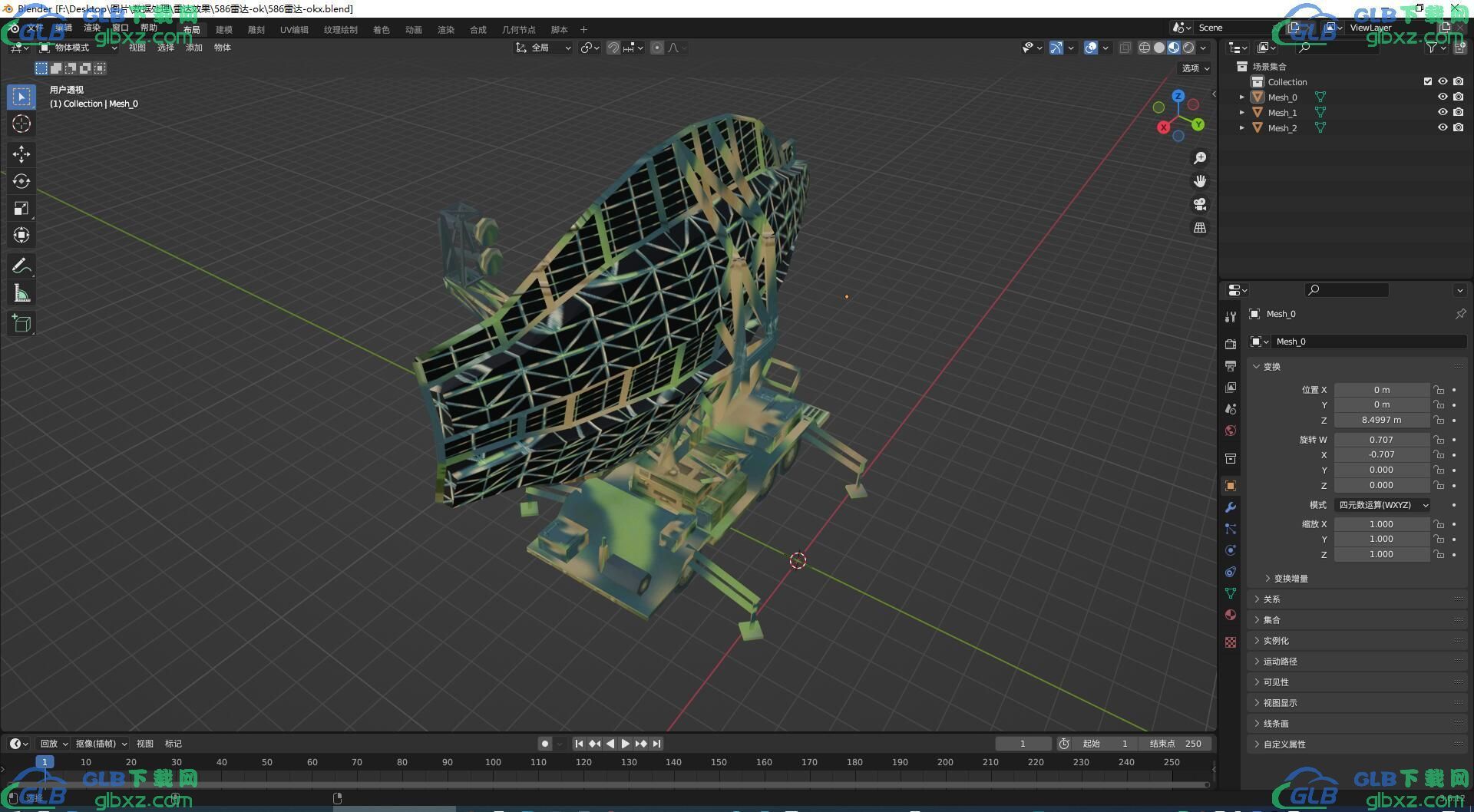Screen dimensions: 1474x812
Task: Activate the 3D Cursor tool
Action: [x=21, y=124]
